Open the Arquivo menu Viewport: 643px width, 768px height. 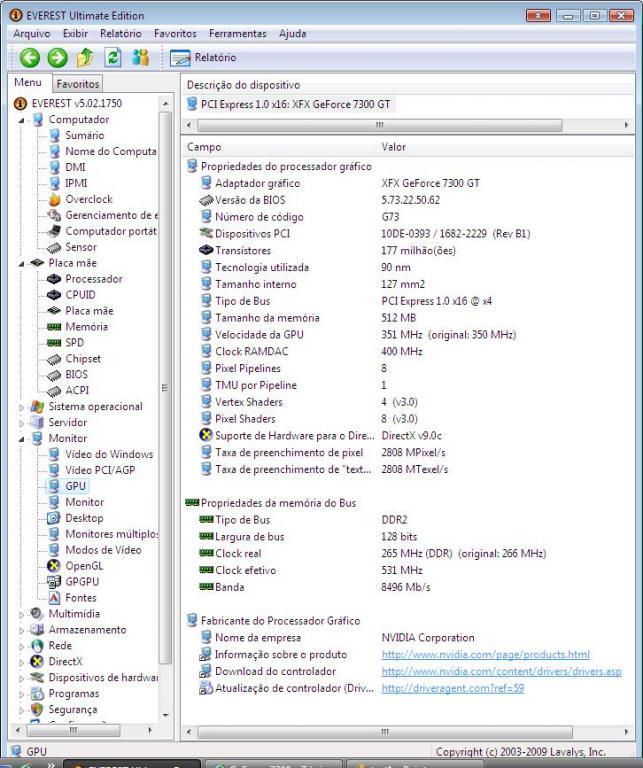(x=31, y=34)
